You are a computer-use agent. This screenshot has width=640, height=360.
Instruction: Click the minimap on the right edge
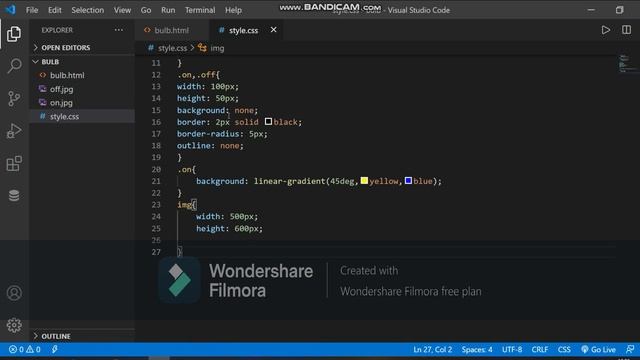pos(627,64)
